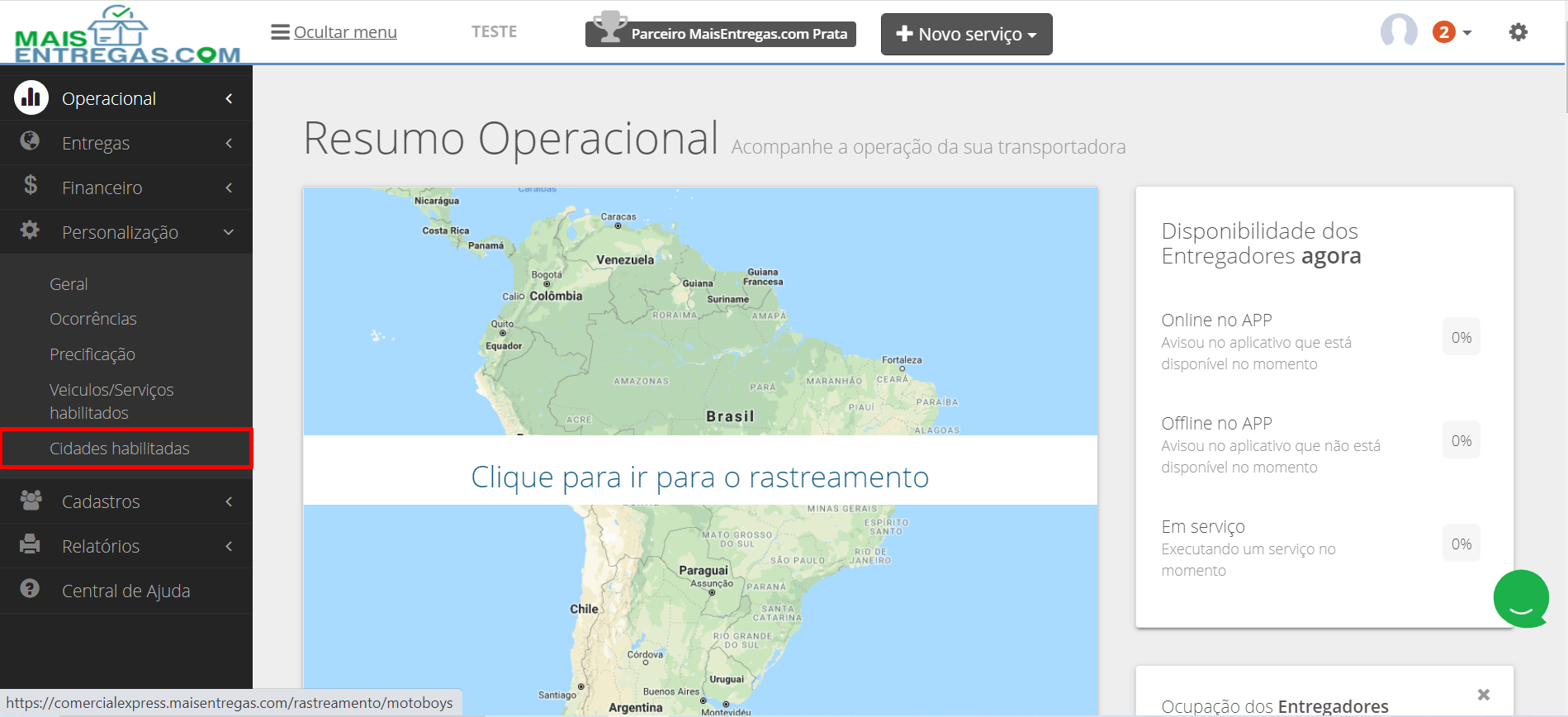
Task: Open the settings gear in top bar
Action: [x=1518, y=32]
